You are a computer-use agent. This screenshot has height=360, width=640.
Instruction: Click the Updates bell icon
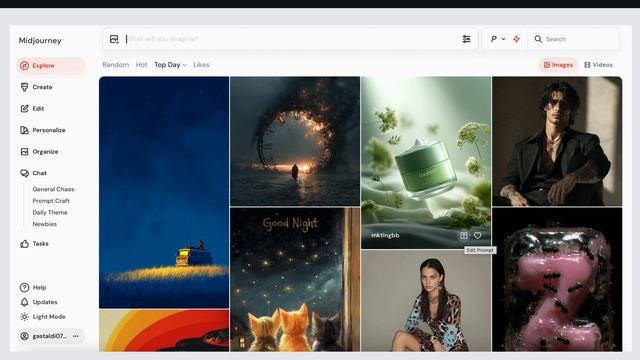(x=24, y=302)
